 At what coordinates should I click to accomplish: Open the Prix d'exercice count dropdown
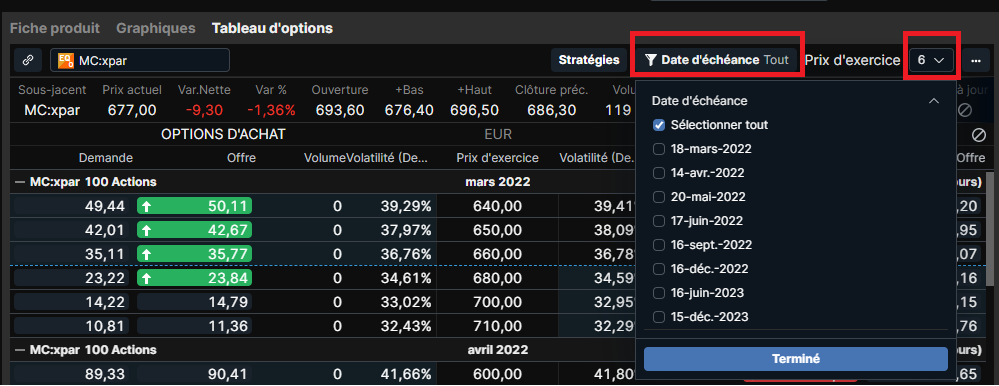tap(931, 60)
